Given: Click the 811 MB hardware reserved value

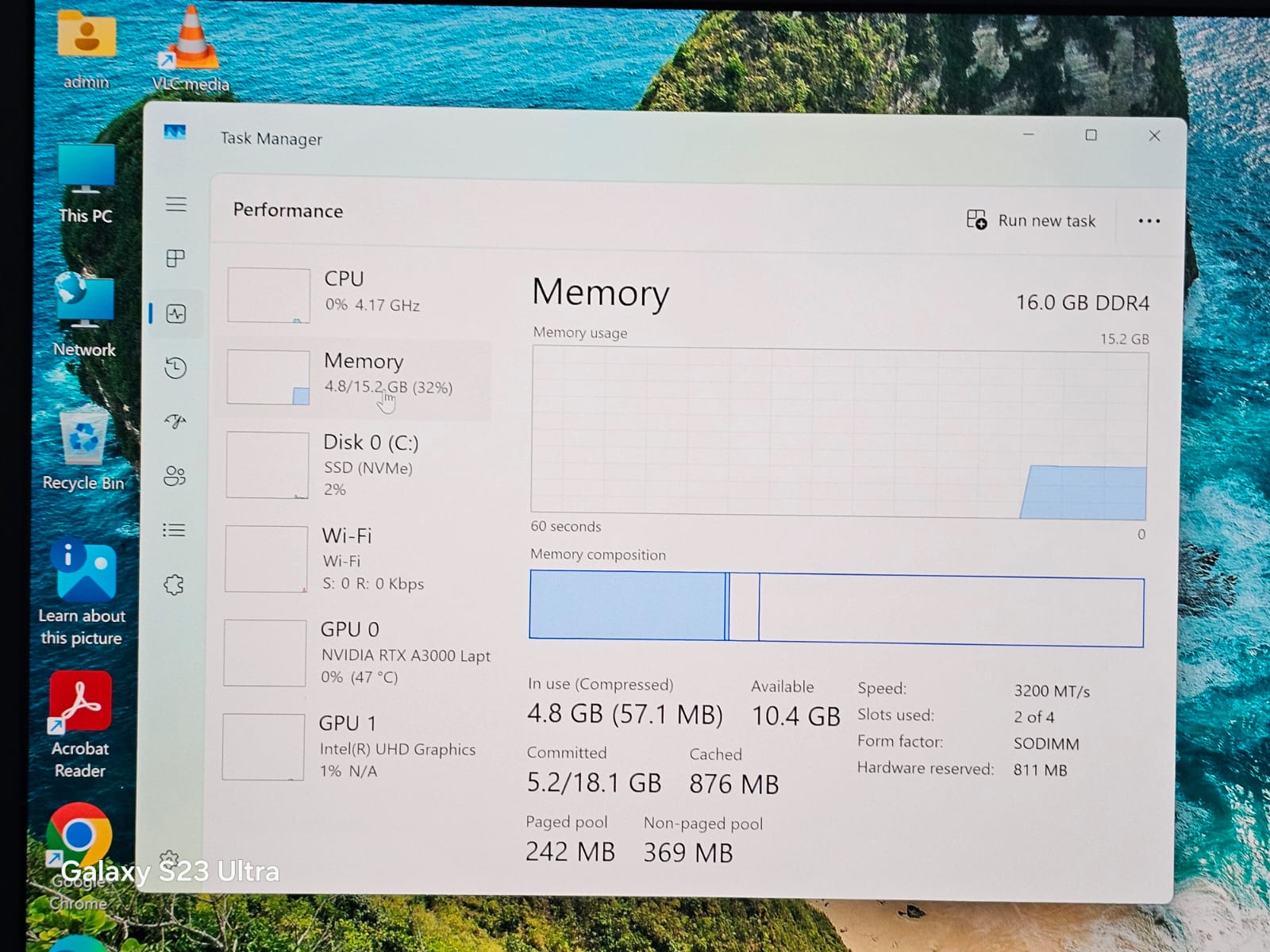Looking at the screenshot, I should 1040,770.
